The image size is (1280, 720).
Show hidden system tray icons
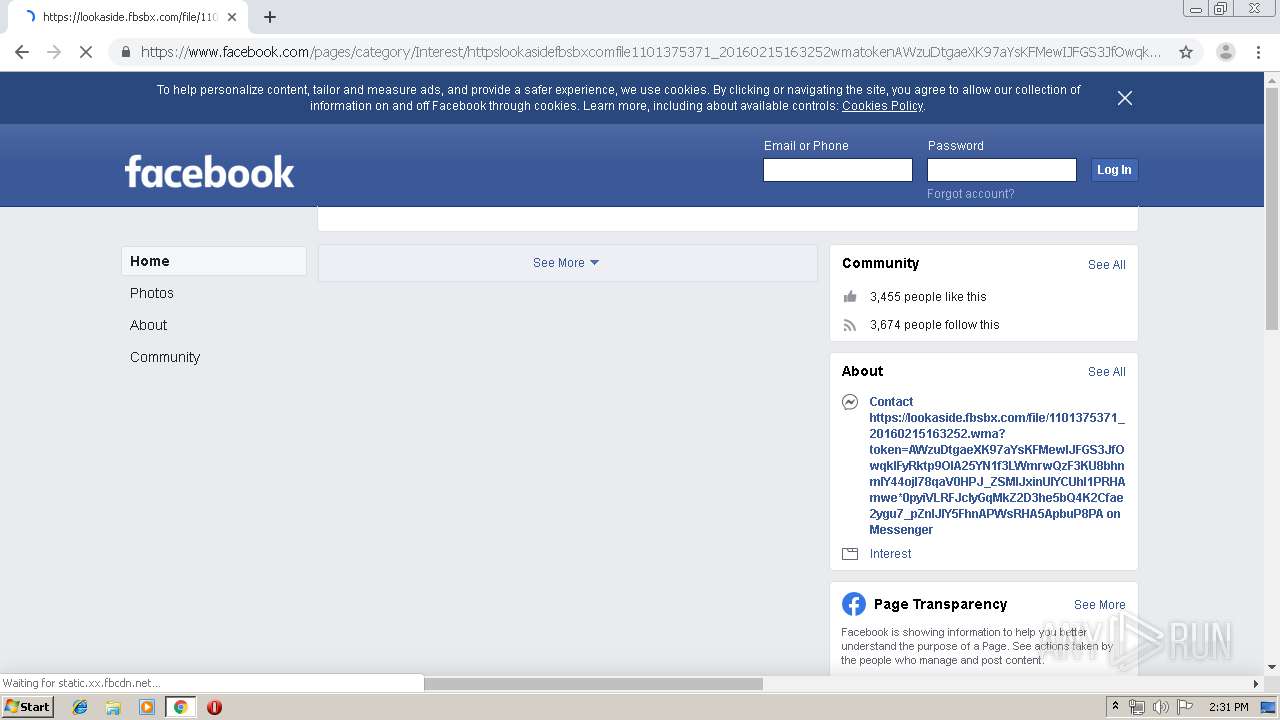[1115, 707]
